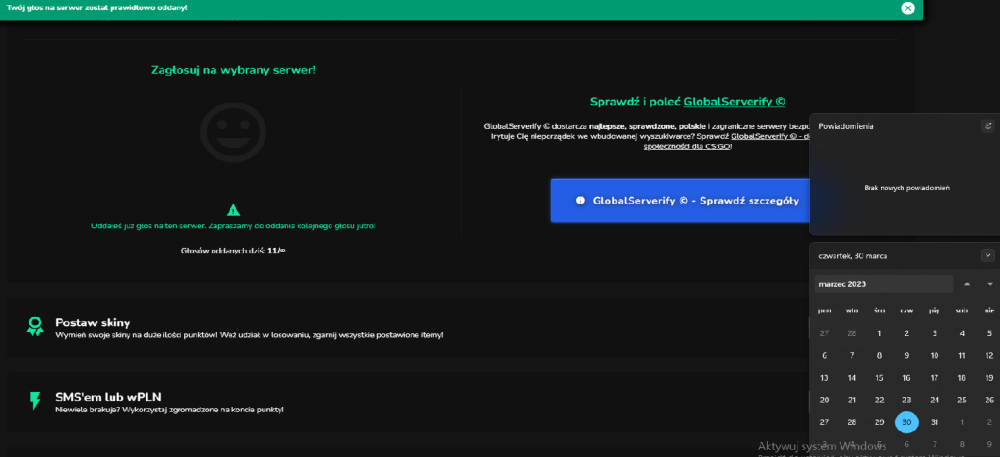
Task: Click the czwartek, 30 marca date header
Action: coord(853,256)
